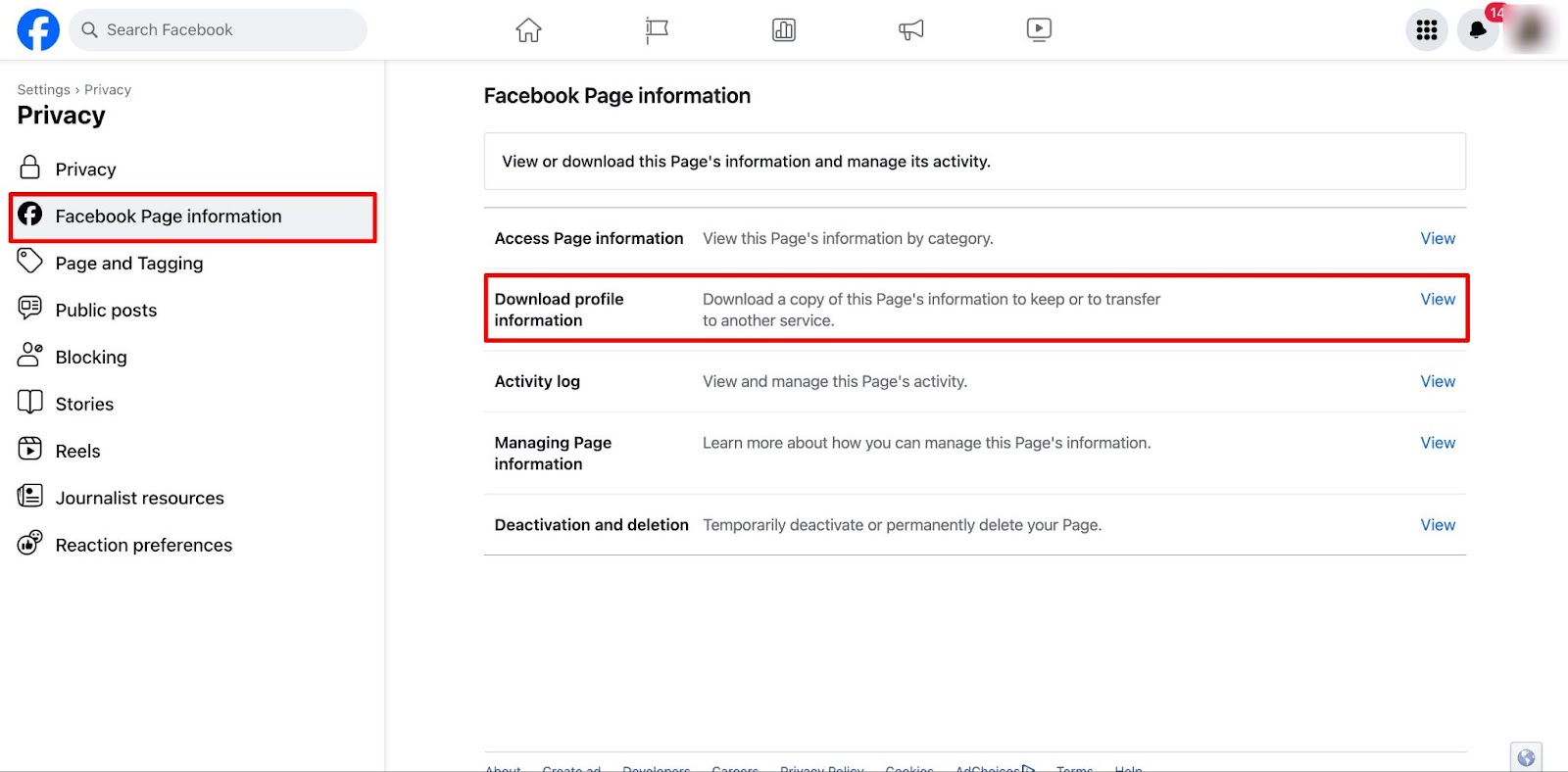
Task: Click 'View this Page's information by category' text
Action: [848, 238]
